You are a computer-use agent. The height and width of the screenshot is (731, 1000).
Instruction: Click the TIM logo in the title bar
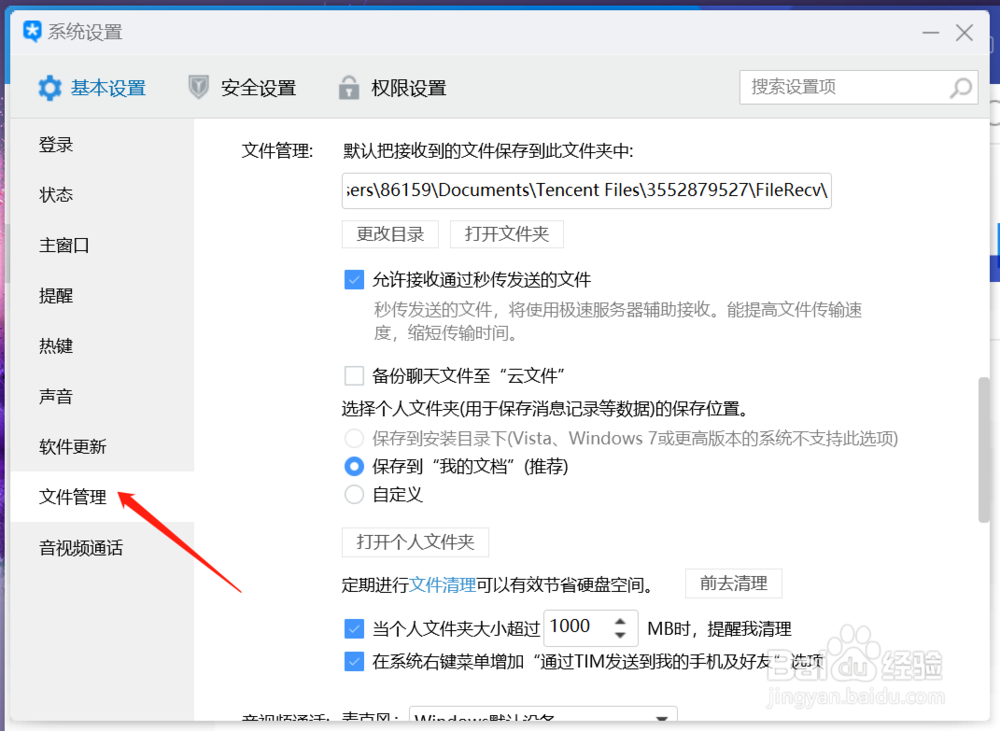31,32
